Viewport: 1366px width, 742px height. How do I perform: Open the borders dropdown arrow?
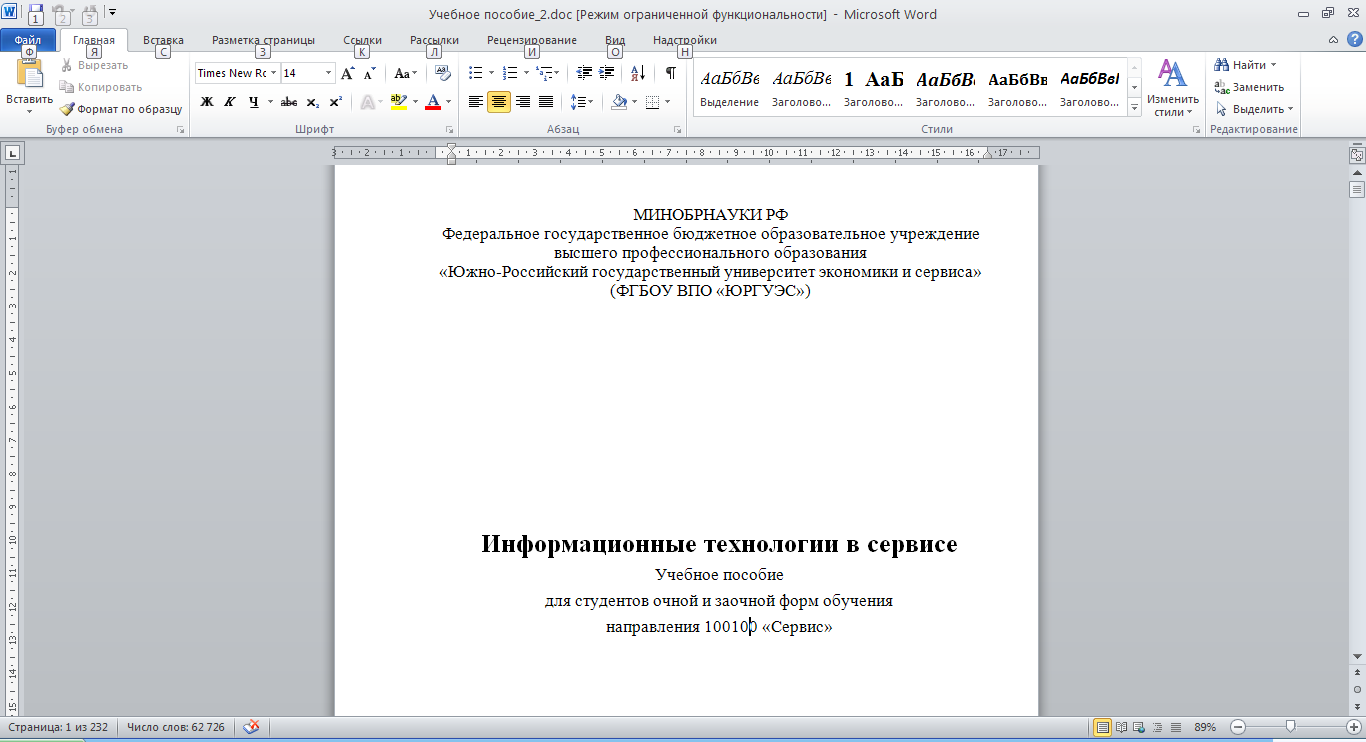point(668,102)
